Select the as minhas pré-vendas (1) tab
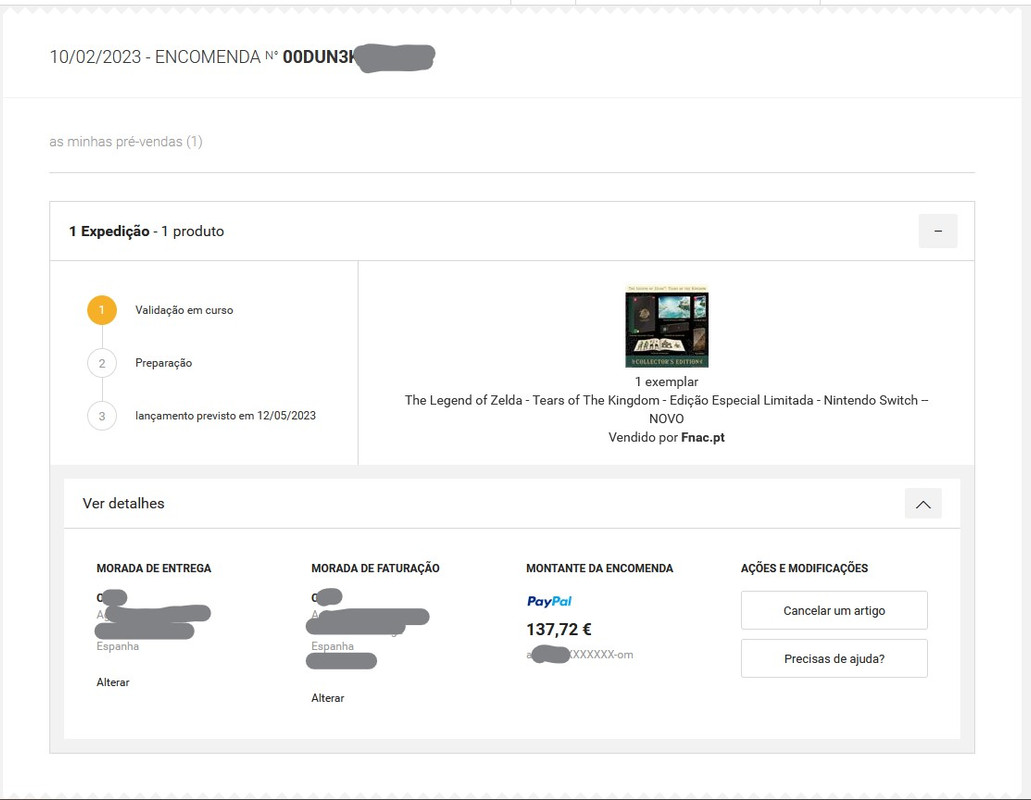 pyautogui.click(x=126, y=141)
